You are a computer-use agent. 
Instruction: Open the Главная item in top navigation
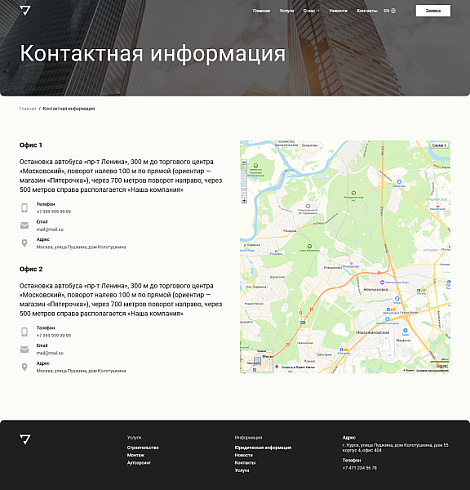pyautogui.click(x=261, y=11)
